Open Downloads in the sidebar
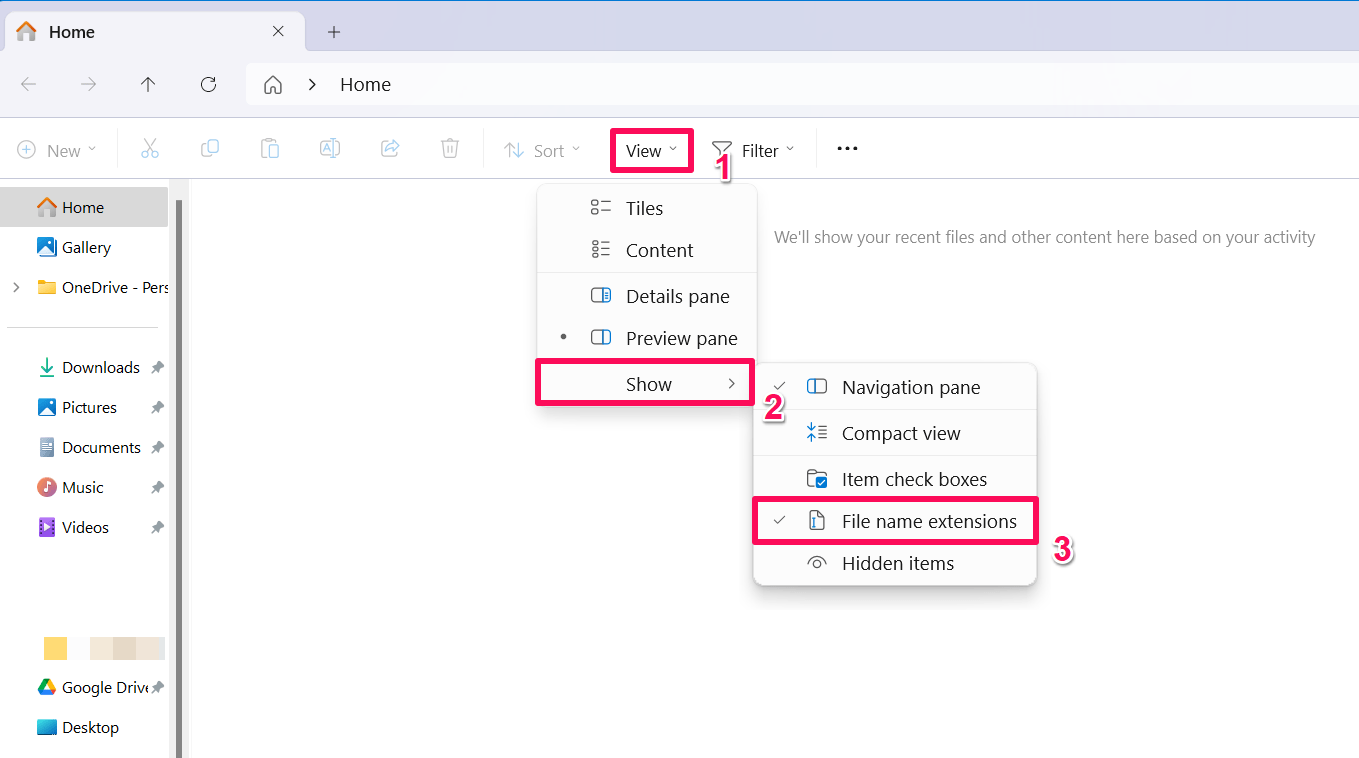The width and height of the screenshot is (1359, 758). point(90,367)
